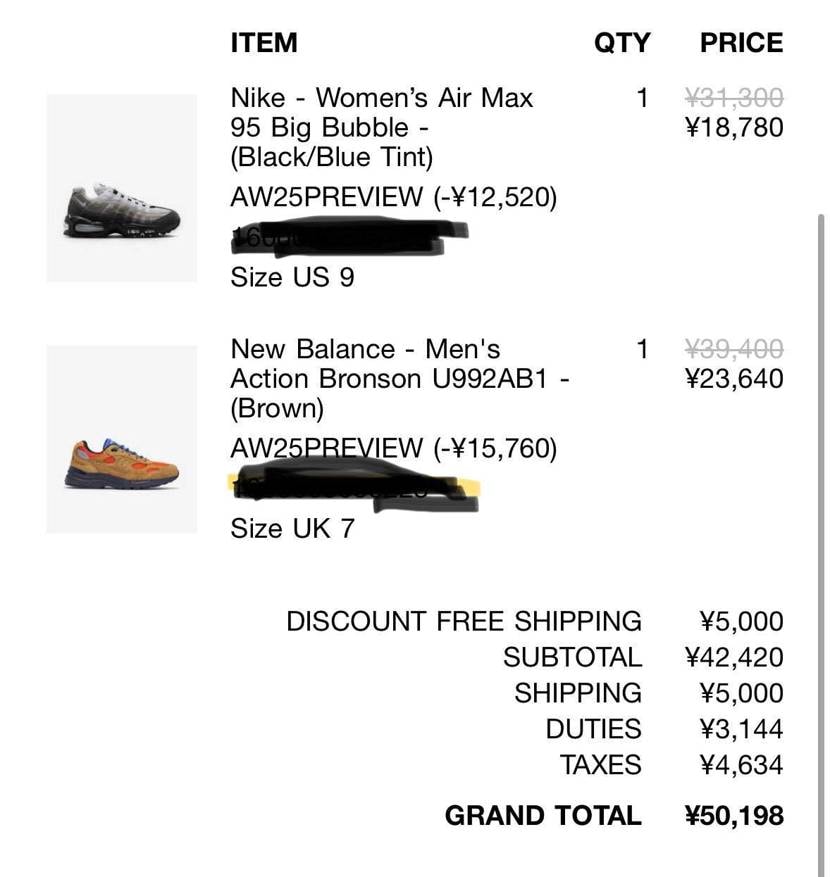Click the DISCOUNT FREE SHIPPING line
830x877 pixels.
464,621
